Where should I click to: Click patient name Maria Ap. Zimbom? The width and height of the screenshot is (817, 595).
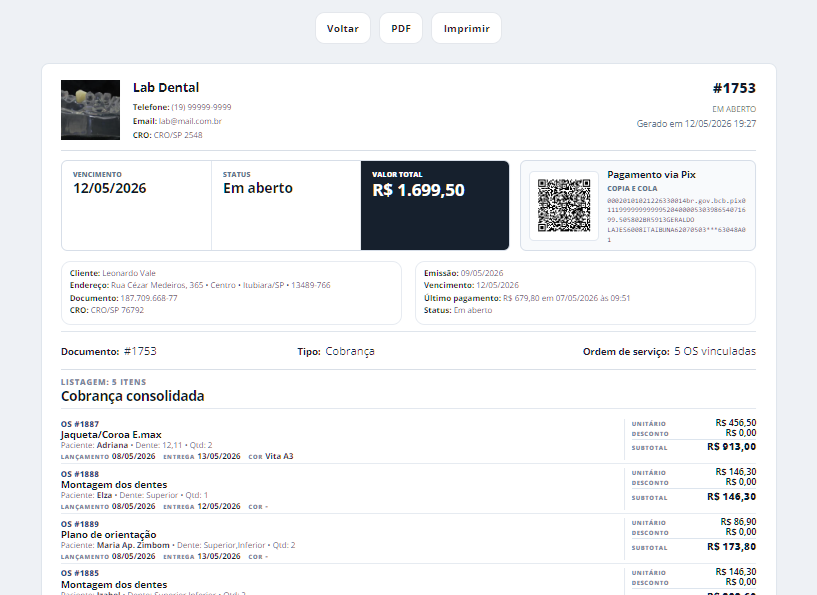(133, 545)
